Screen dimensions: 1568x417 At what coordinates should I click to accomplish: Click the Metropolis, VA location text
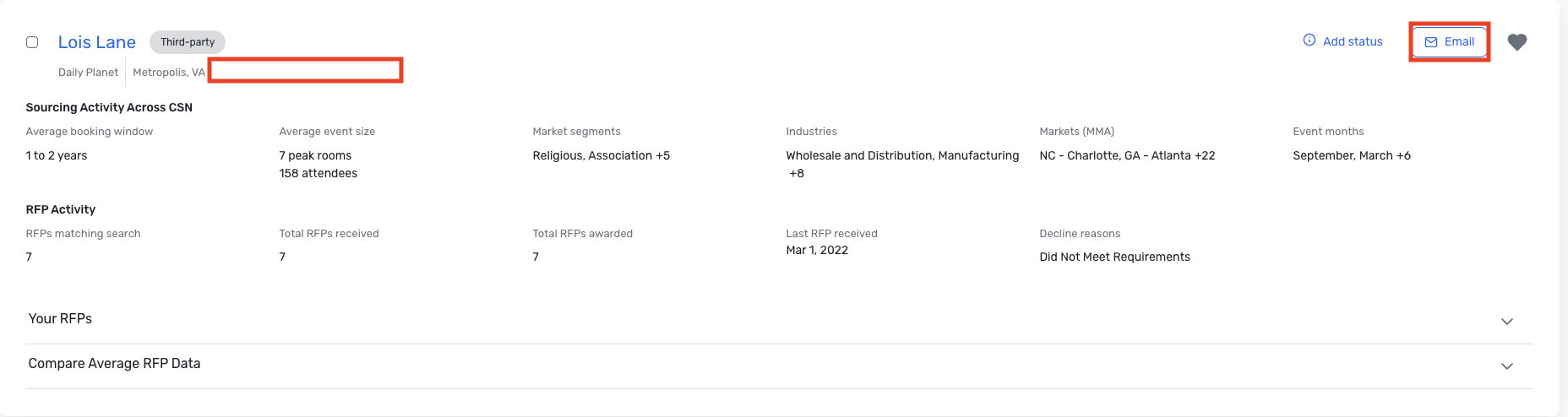tap(169, 73)
